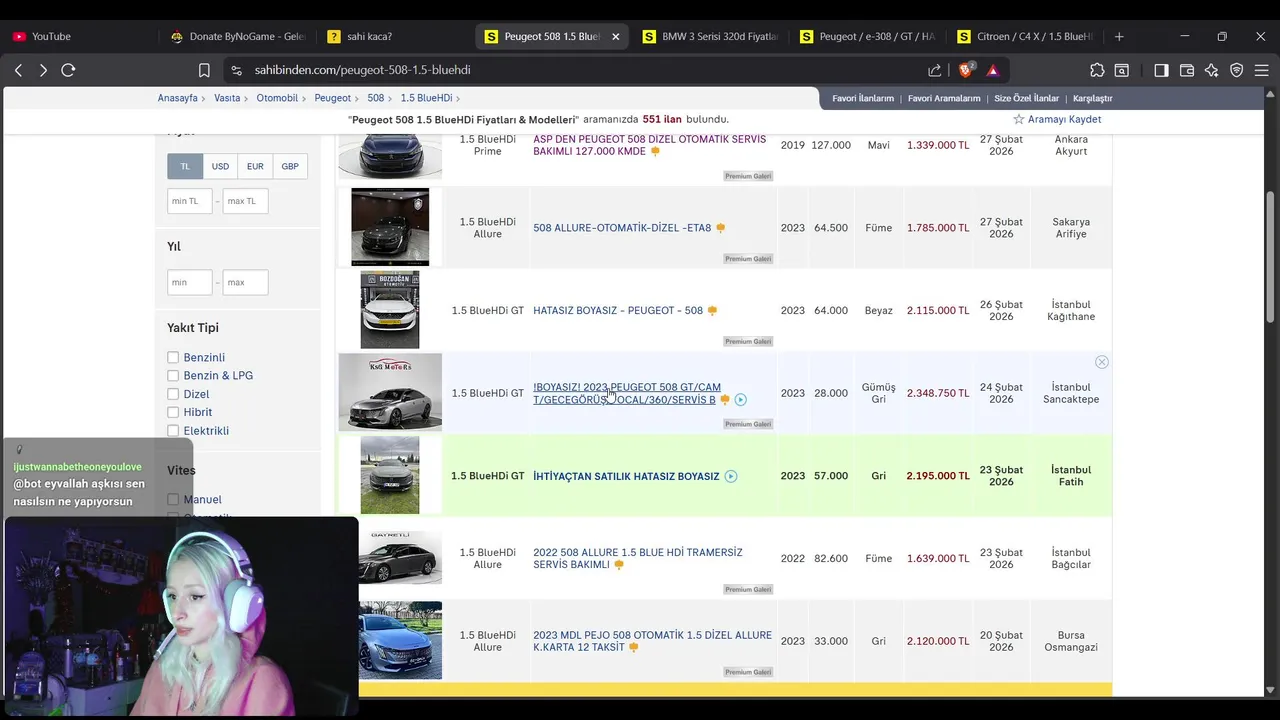Switch to the Citroen C4 X tab
The image size is (1280, 720).
tap(1025, 36)
